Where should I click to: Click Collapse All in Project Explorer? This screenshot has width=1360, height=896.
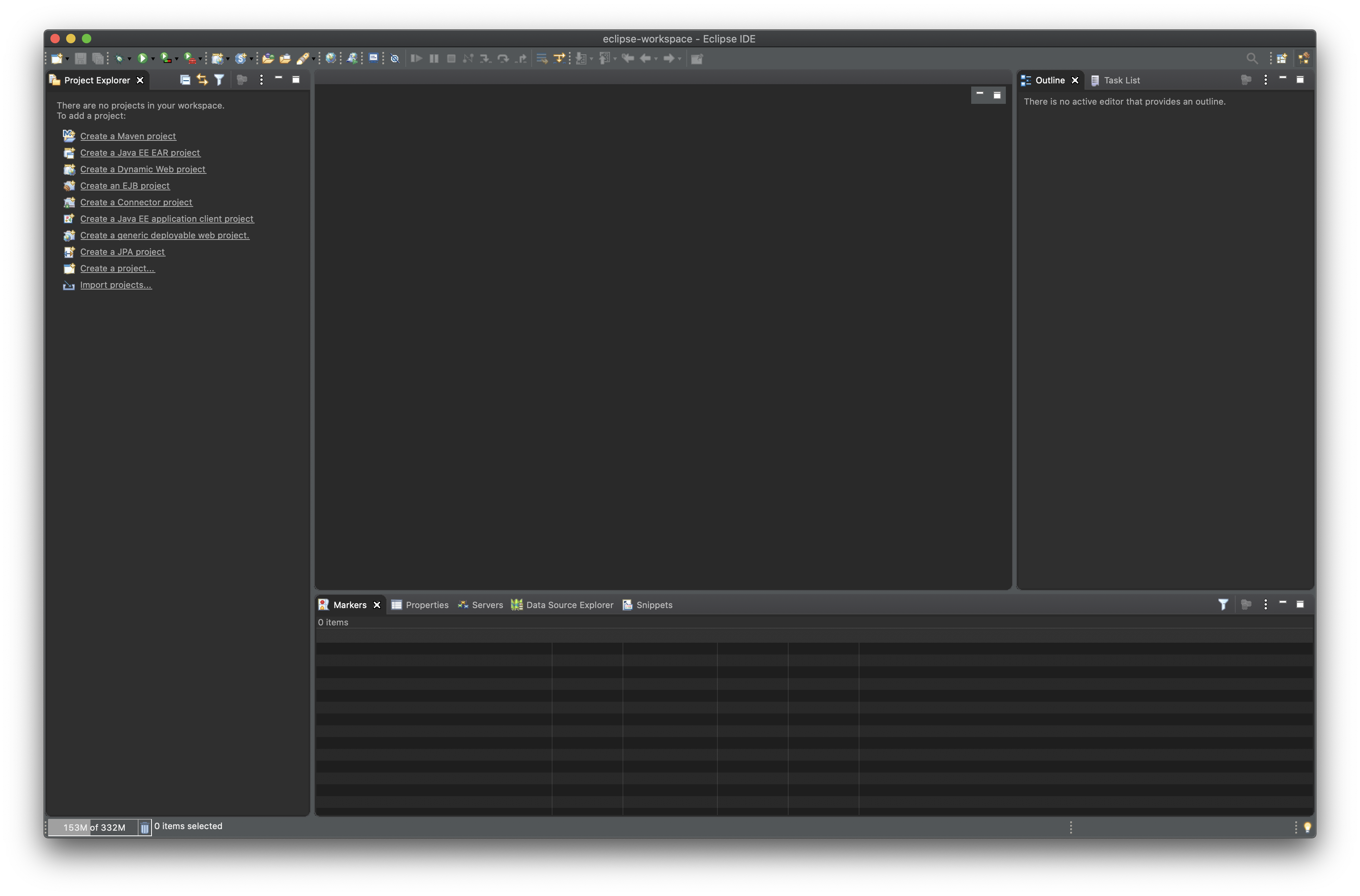point(185,80)
